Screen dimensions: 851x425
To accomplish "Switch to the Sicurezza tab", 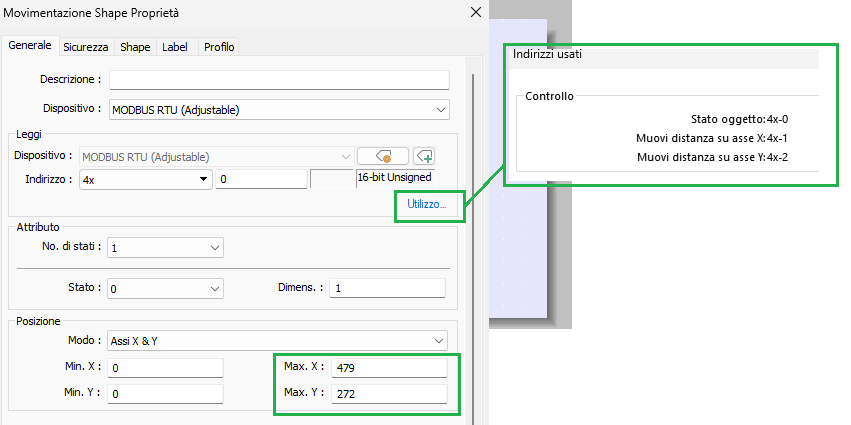I will click(x=85, y=47).
